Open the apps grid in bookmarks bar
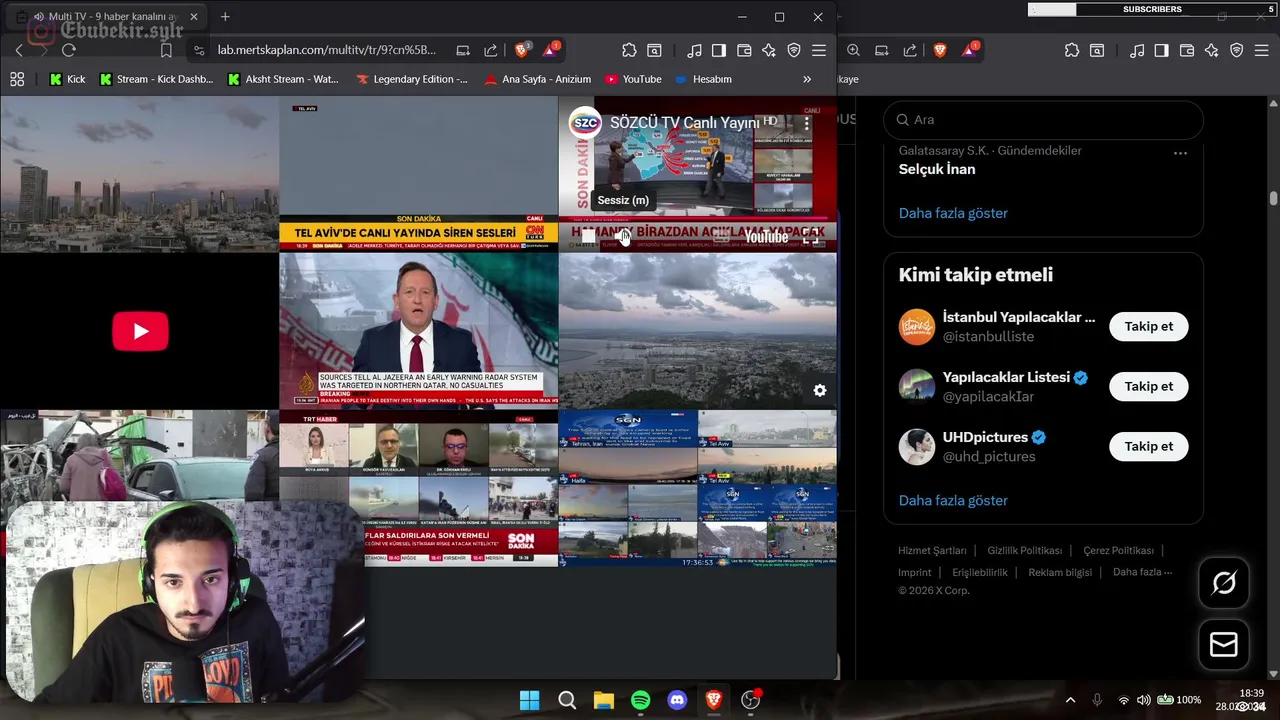The height and width of the screenshot is (720, 1280). point(17,79)
